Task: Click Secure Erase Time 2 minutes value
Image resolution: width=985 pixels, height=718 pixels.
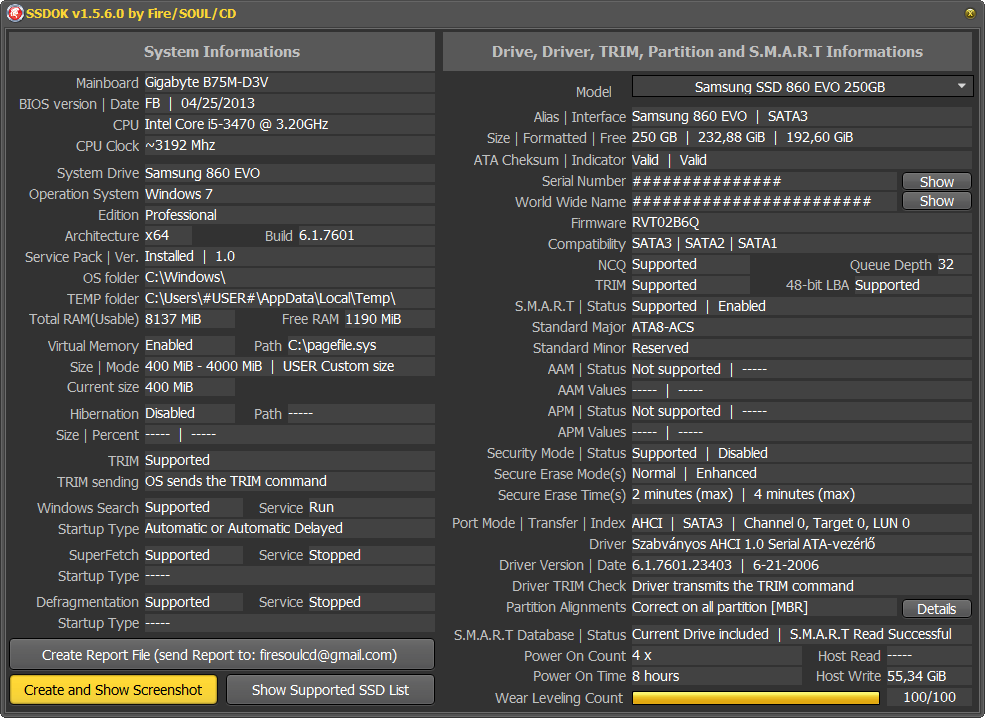Action: pos(682,494)
